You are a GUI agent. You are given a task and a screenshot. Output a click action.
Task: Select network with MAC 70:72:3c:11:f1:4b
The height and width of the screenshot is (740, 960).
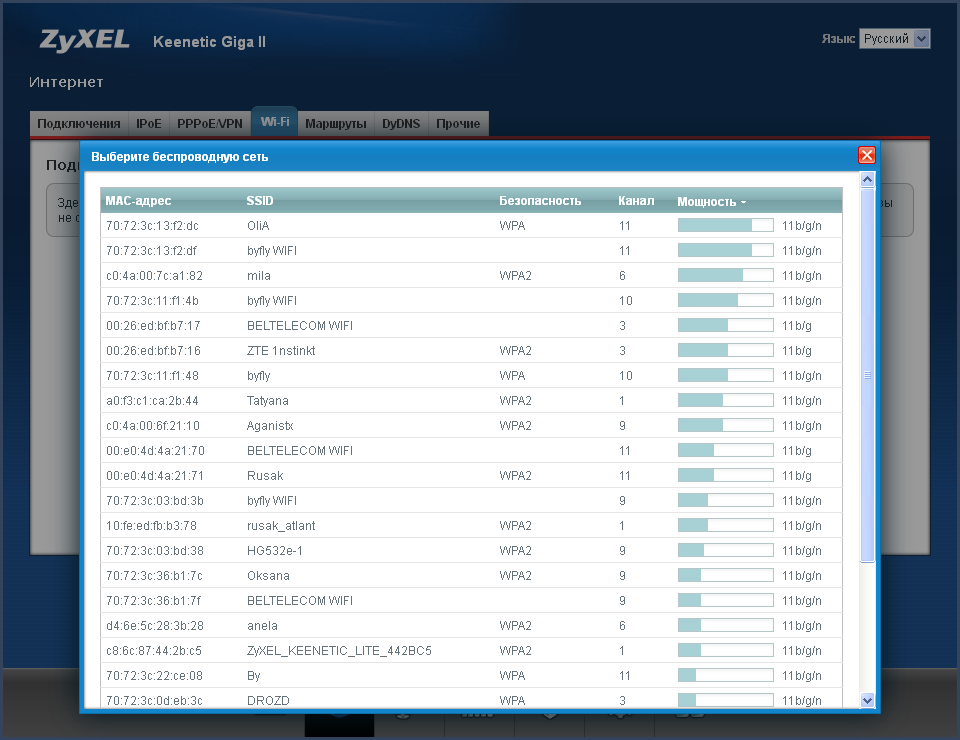point(471,301)
